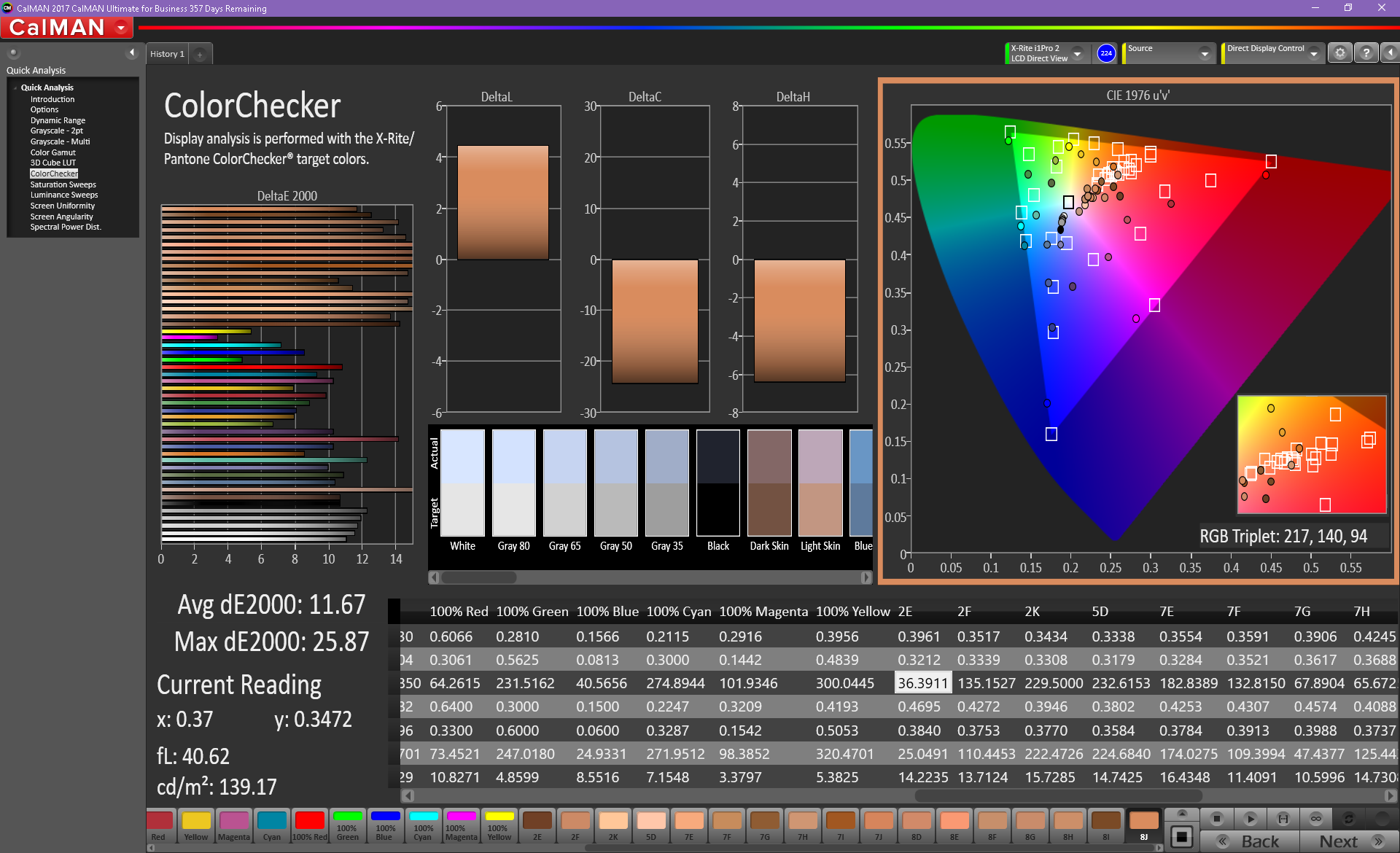1400x853 pixels.
Task: Click the help question mark icon
Action: click(1366, 53)
